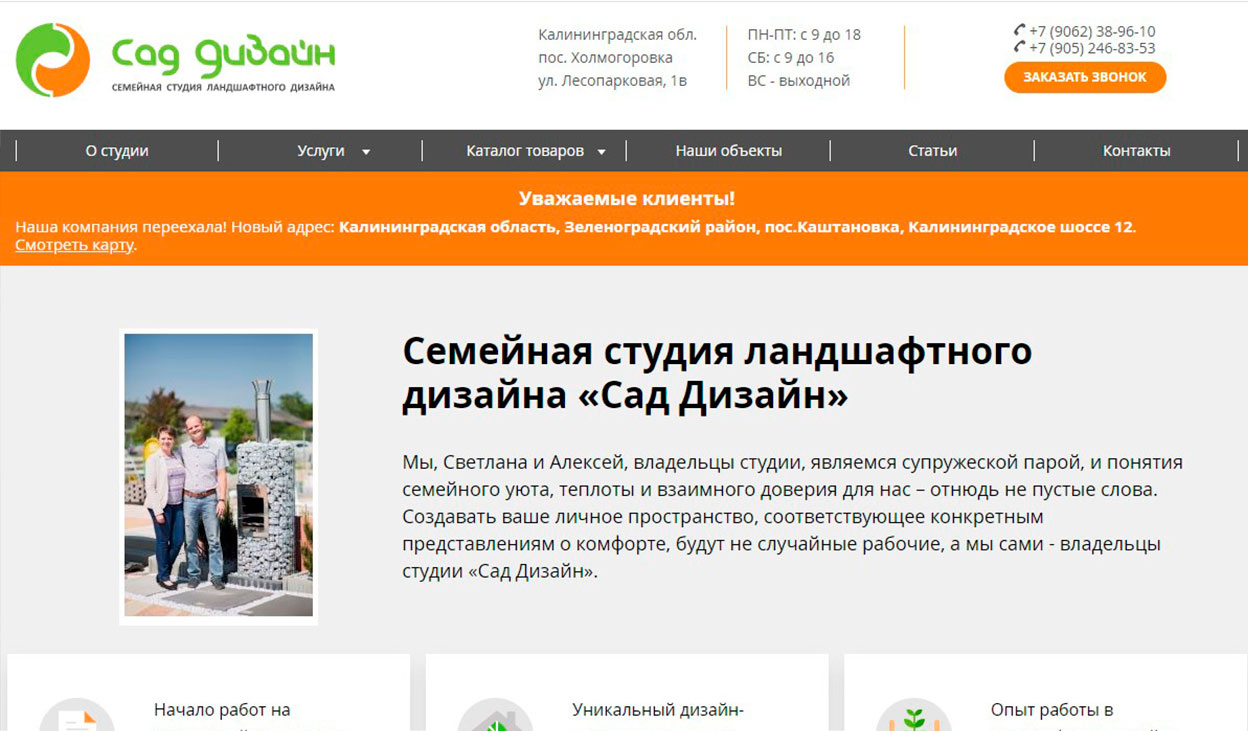Viewport: 1248px width, 731px height.
Task: Expand the Каталог товаров dropdown arrow
Action: tap(602, 152)
